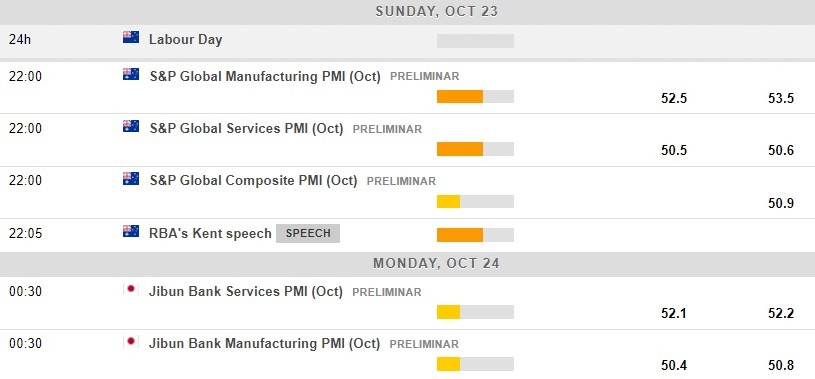Open S&P Global Manufacturing PMI (Oct) details
The height and width of the screenshot is (379, 815).
click(x=265, y=76)
